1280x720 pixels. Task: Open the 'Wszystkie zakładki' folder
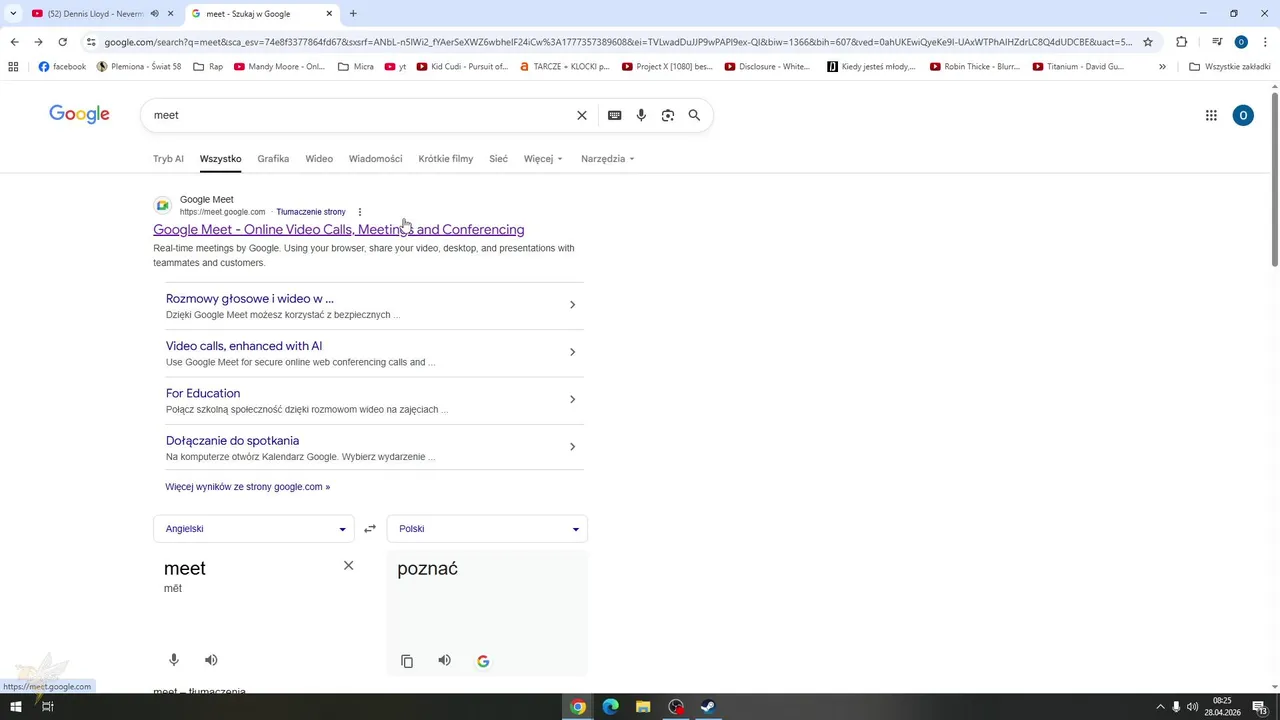(x=1230, y=67)
